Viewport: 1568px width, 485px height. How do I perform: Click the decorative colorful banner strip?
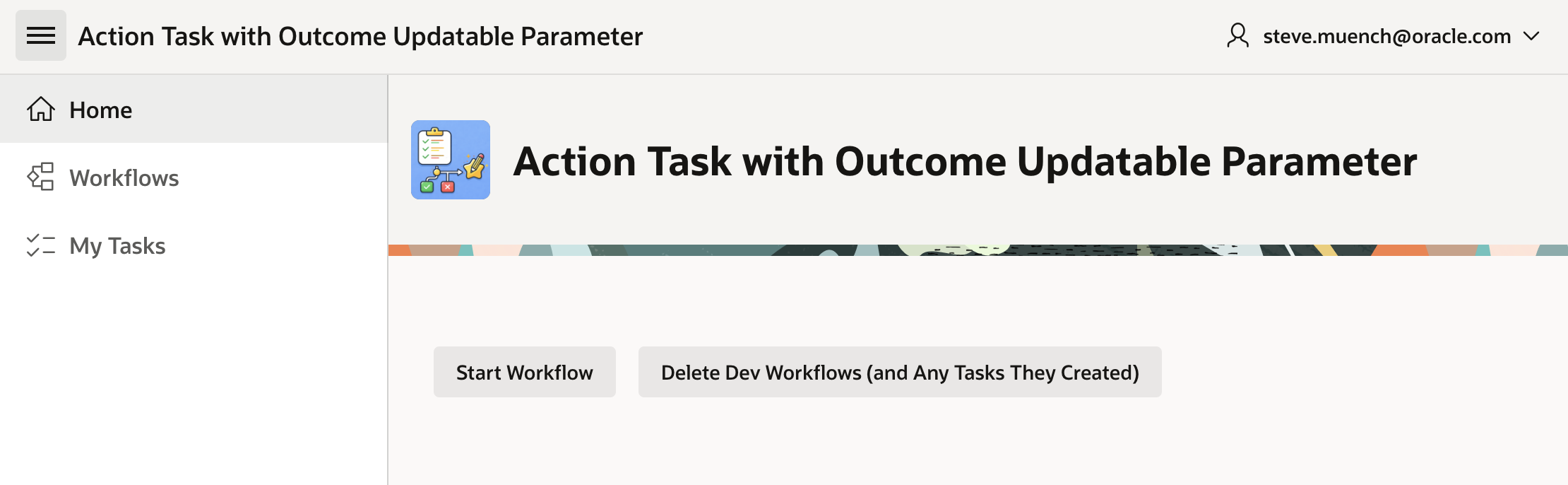coord(978,250)
